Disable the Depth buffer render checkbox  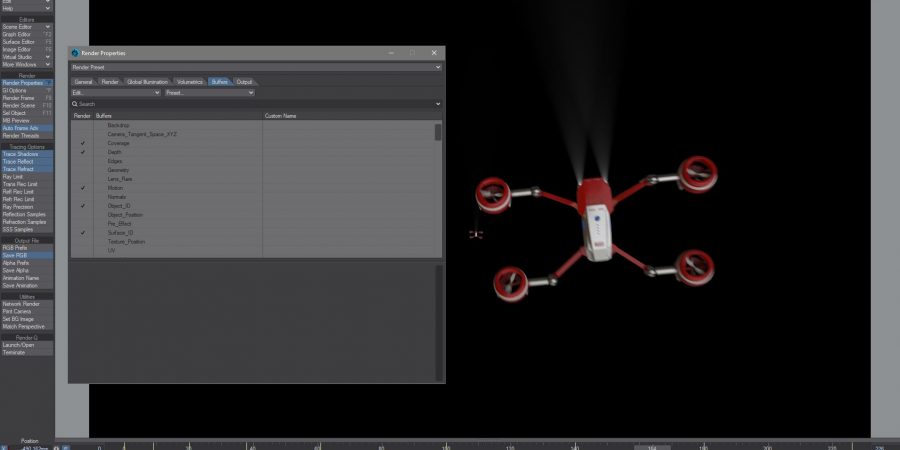(x=83, y=152)
